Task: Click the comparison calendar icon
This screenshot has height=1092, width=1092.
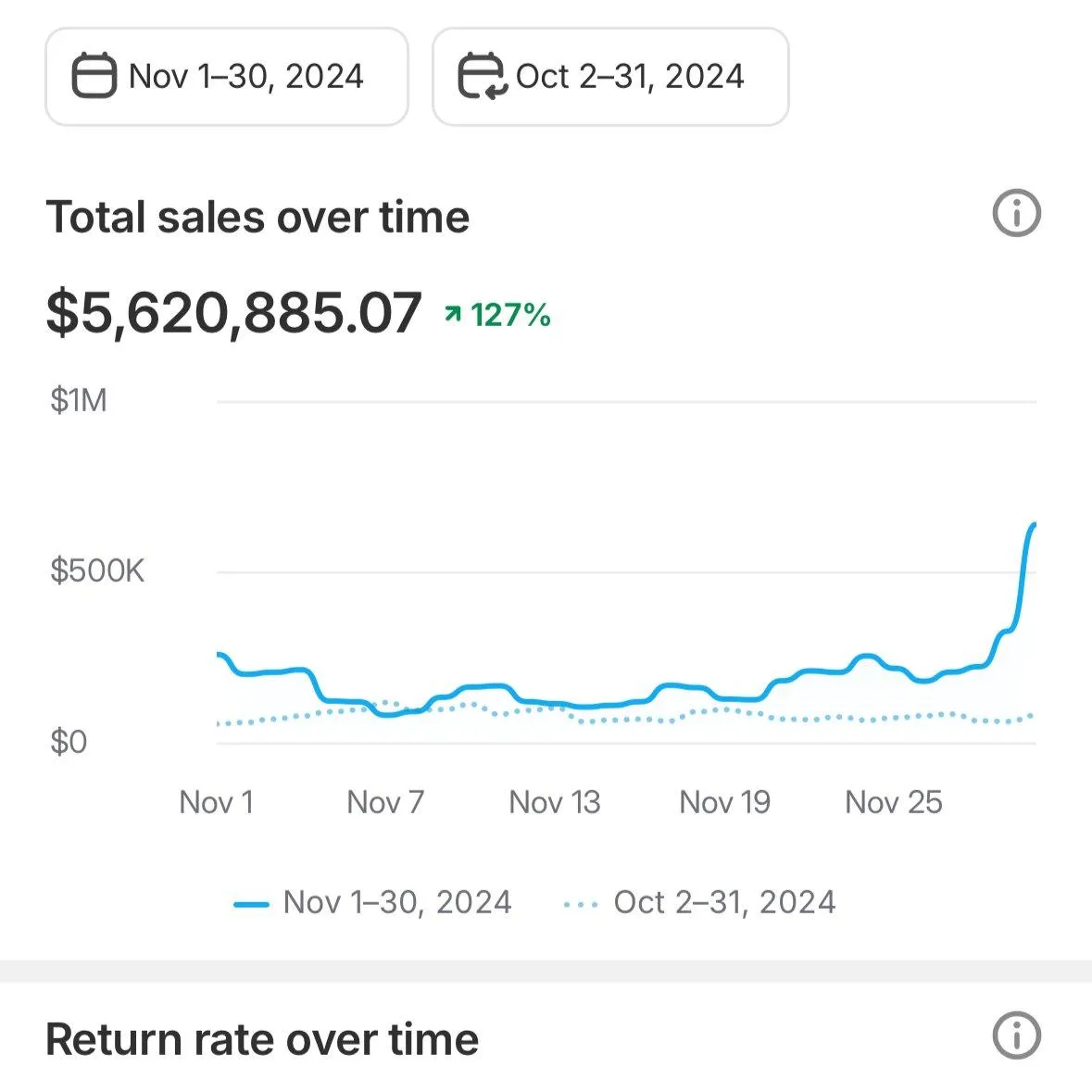Action: [481, 76]
